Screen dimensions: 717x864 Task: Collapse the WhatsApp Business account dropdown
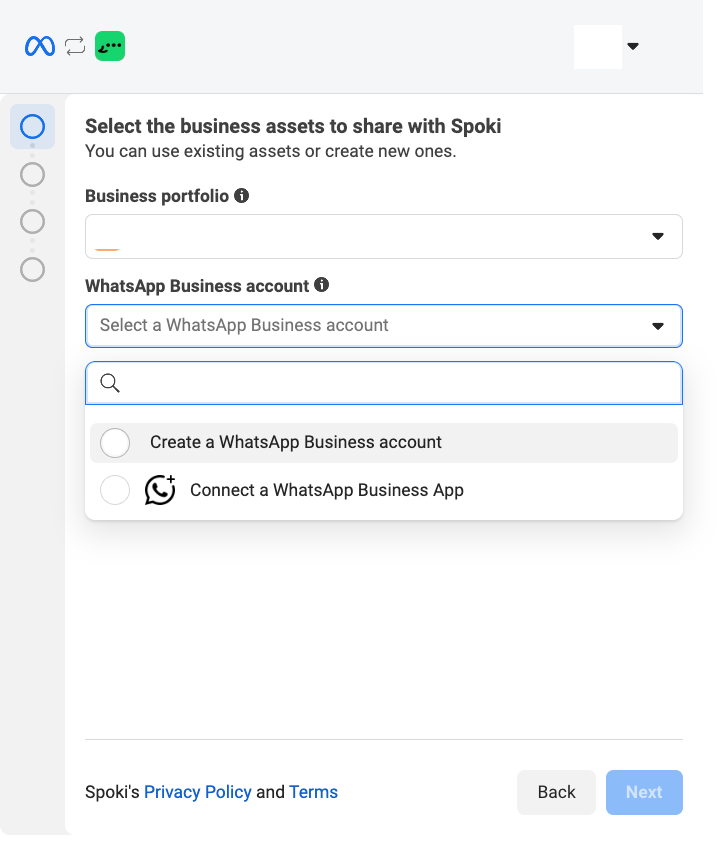pyautogui.click(x=657, y=326)
